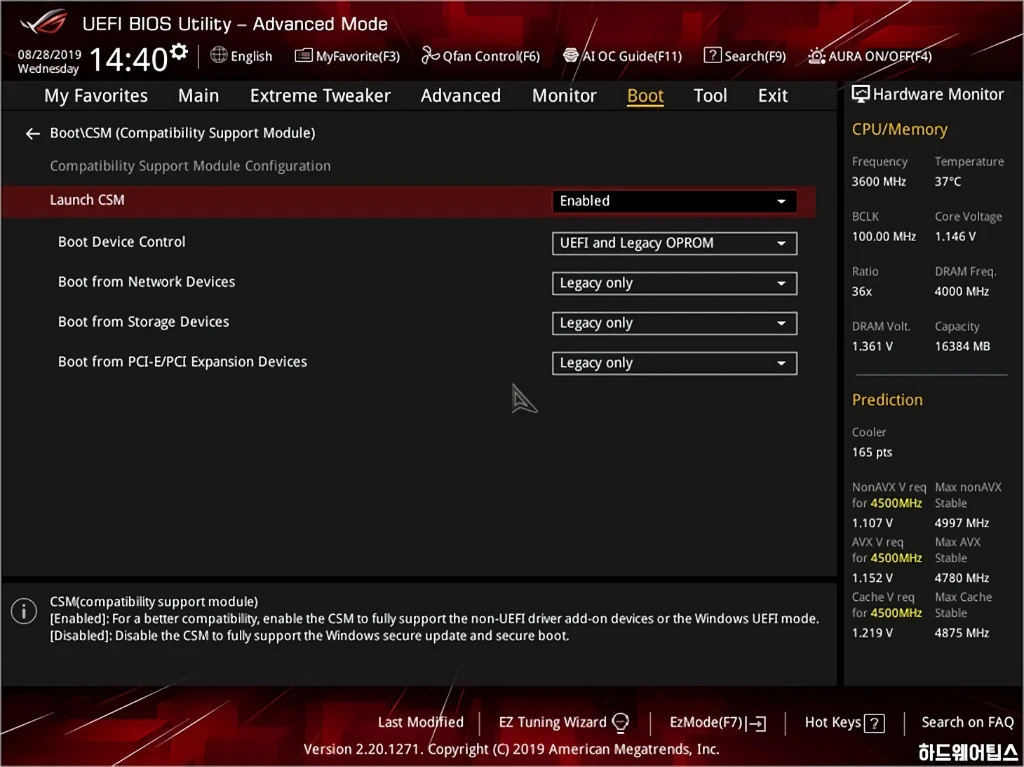The height and width of the screenshot is (767, 1024).
Task: Click the 3600 MHz frequency value
Action: pos(878,182)
